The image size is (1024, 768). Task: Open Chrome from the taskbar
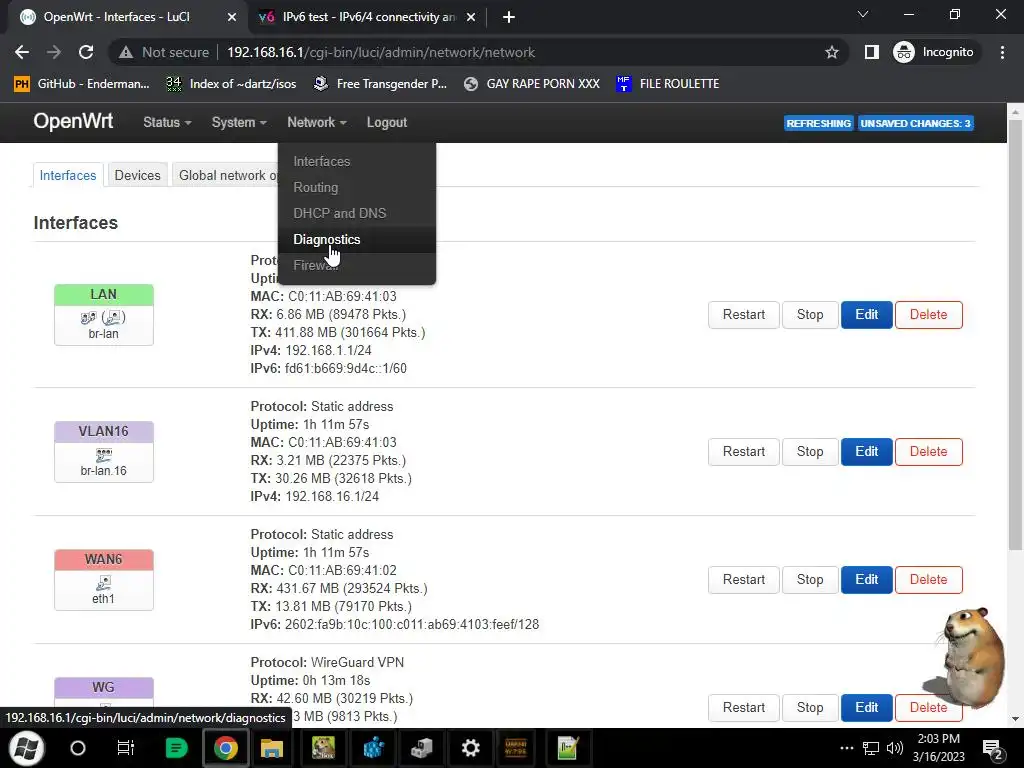[225, 748]
